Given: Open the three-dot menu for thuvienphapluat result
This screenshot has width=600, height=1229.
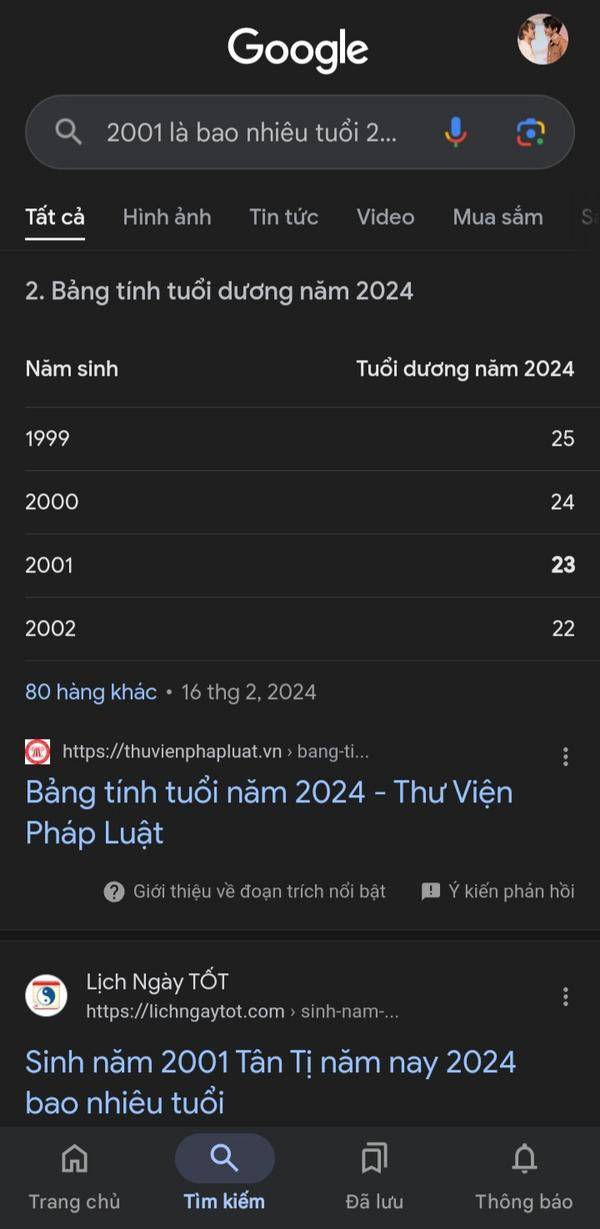Looking at the screenshot, I should click(x=565, y=756).
